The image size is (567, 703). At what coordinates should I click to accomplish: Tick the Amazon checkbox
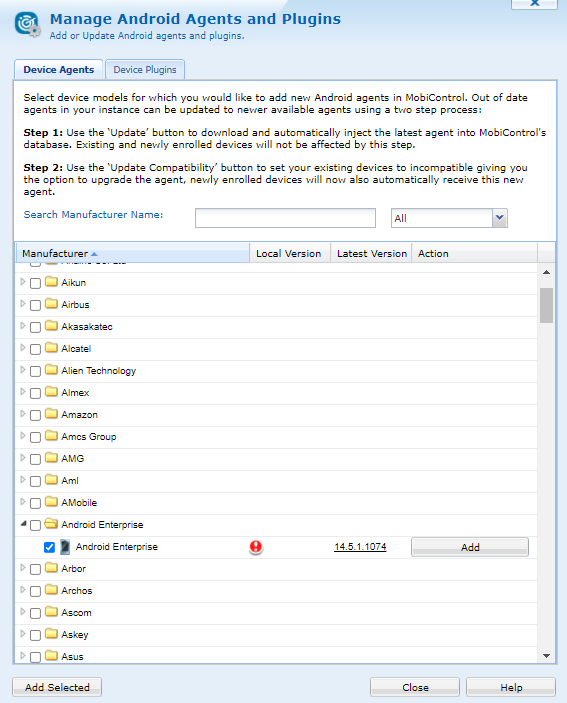coord(35,415)
